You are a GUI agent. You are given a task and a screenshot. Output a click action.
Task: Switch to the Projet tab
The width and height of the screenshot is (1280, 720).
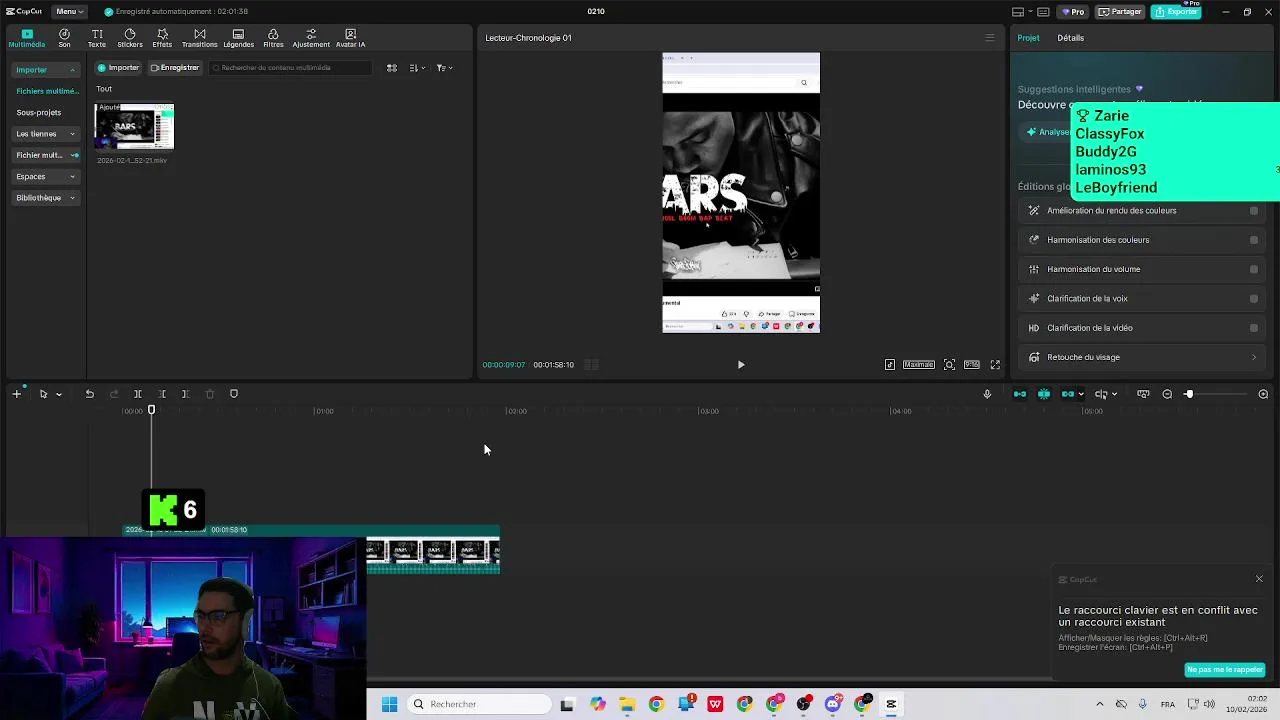coord(1028,38)
